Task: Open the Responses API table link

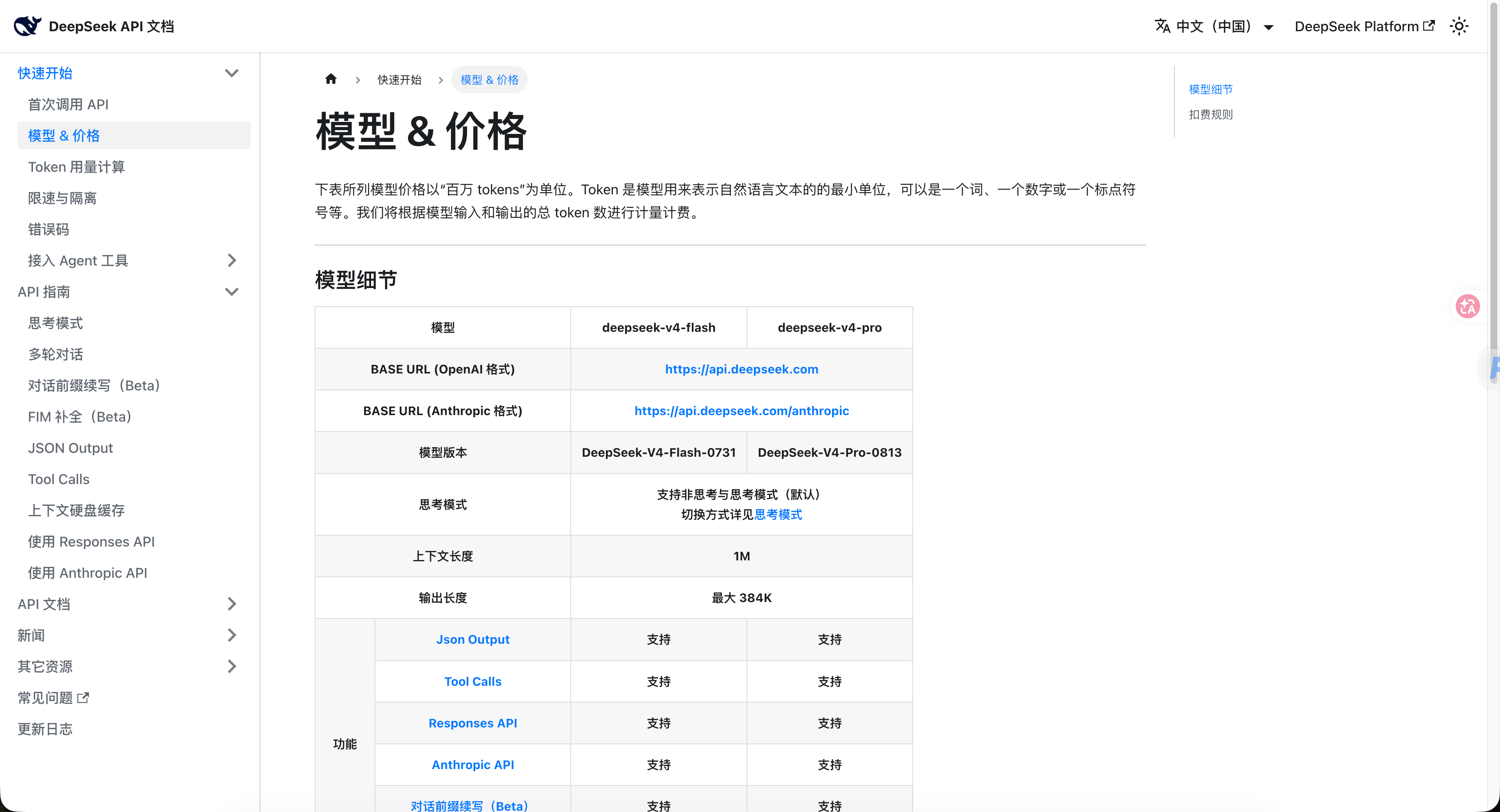Action: [x=473, y=723]
